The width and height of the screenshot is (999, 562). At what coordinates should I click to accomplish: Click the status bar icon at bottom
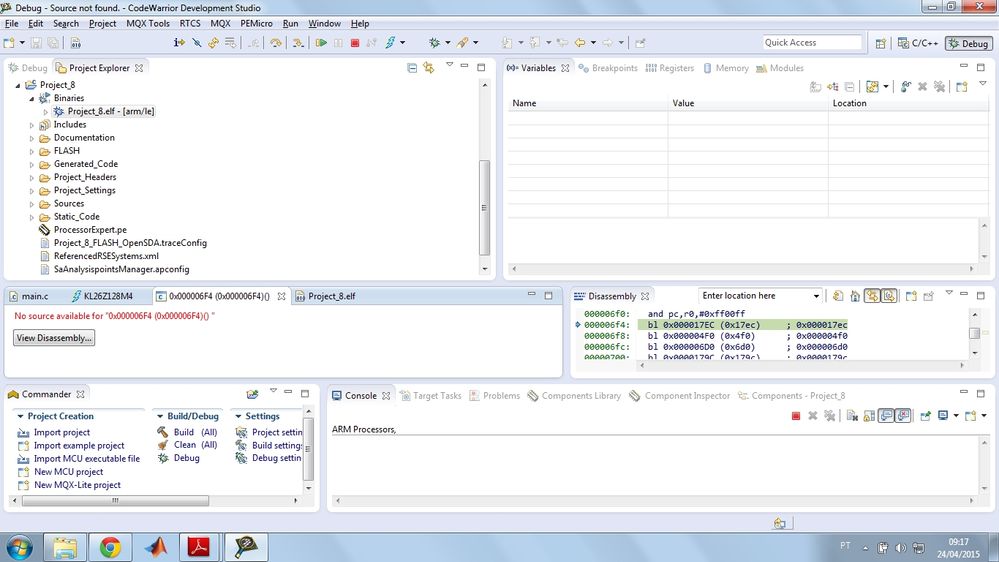[x=779, y=523]
